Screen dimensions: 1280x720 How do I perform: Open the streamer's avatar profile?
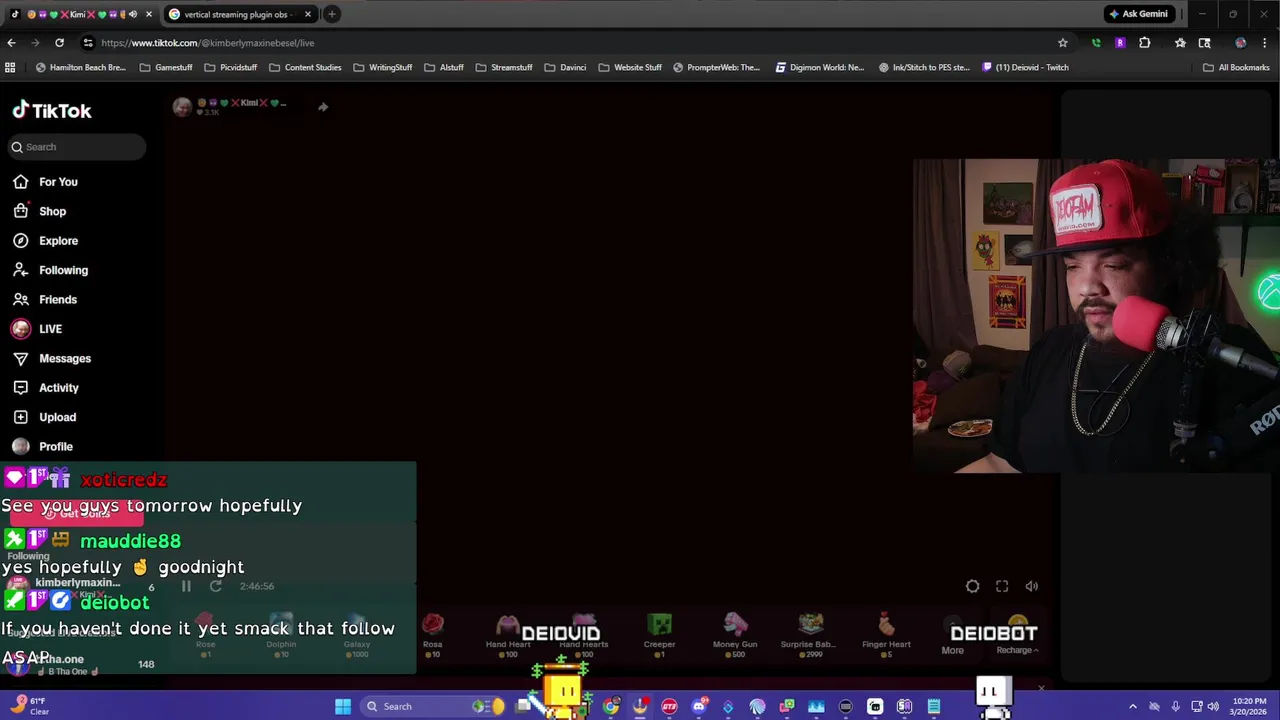click(182, 107)
